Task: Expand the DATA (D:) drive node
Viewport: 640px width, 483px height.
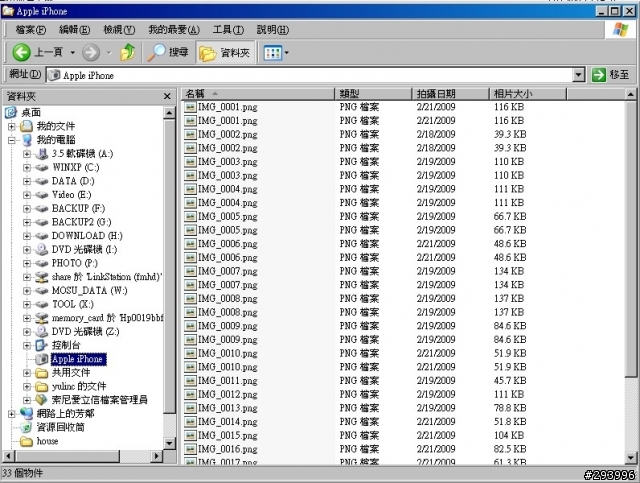Action: tap(27, 181)
